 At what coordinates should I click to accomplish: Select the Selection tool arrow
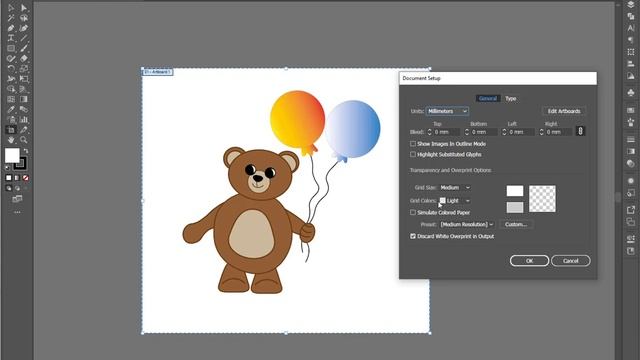pyautogui.click(x=11, y=8)
